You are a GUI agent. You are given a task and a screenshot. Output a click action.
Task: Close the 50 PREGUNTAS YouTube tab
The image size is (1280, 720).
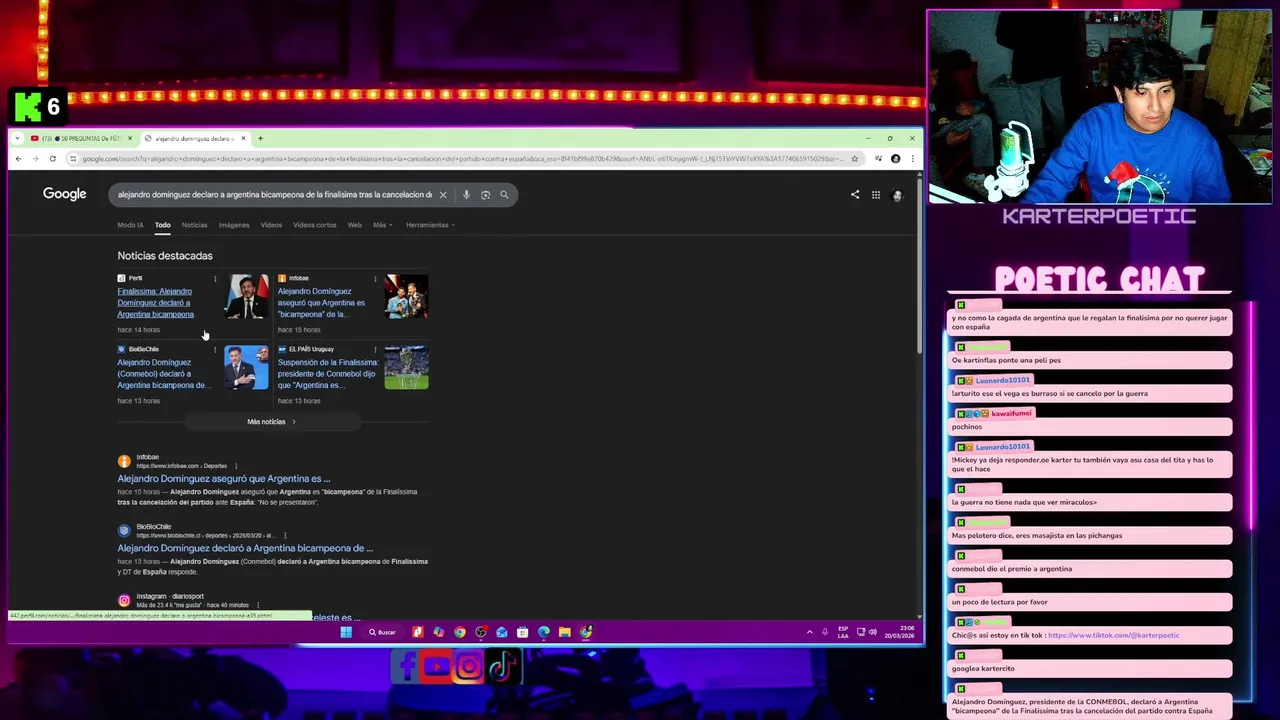[x=129, y=138]
